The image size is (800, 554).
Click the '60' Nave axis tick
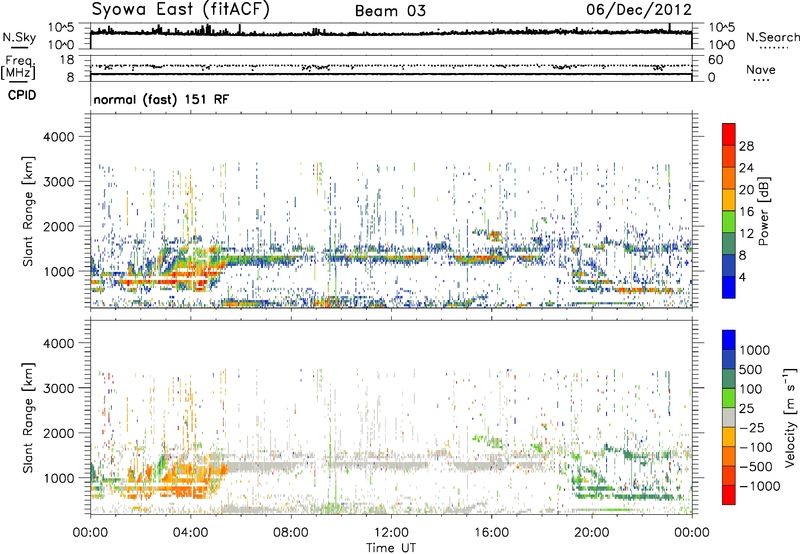point(715,60)
